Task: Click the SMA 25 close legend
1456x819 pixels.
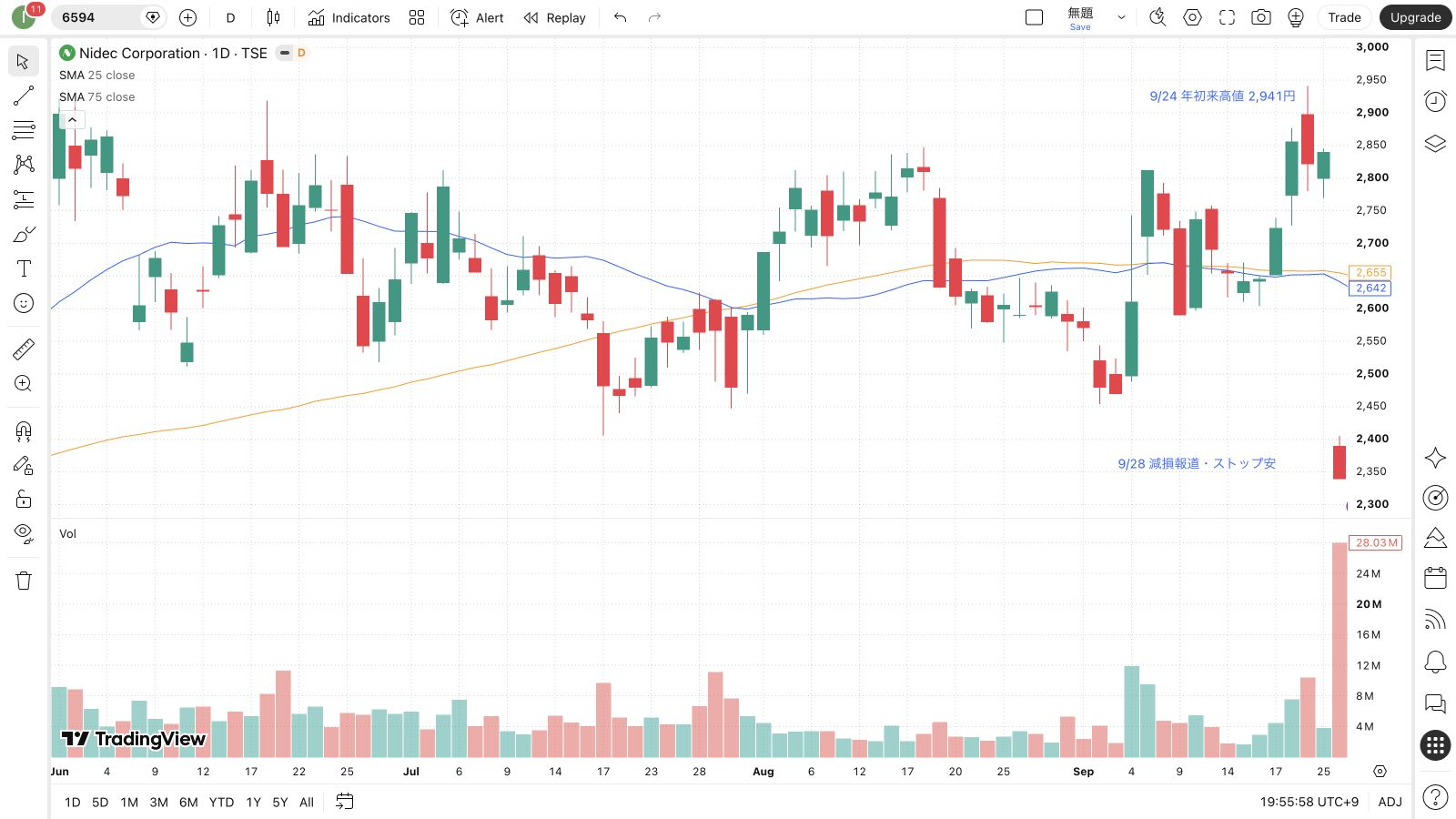Action: (x=96, y=76)
